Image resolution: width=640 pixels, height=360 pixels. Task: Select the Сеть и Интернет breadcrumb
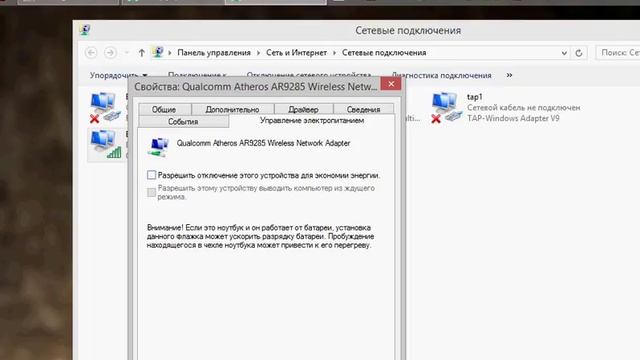click(x=296, y=53)
